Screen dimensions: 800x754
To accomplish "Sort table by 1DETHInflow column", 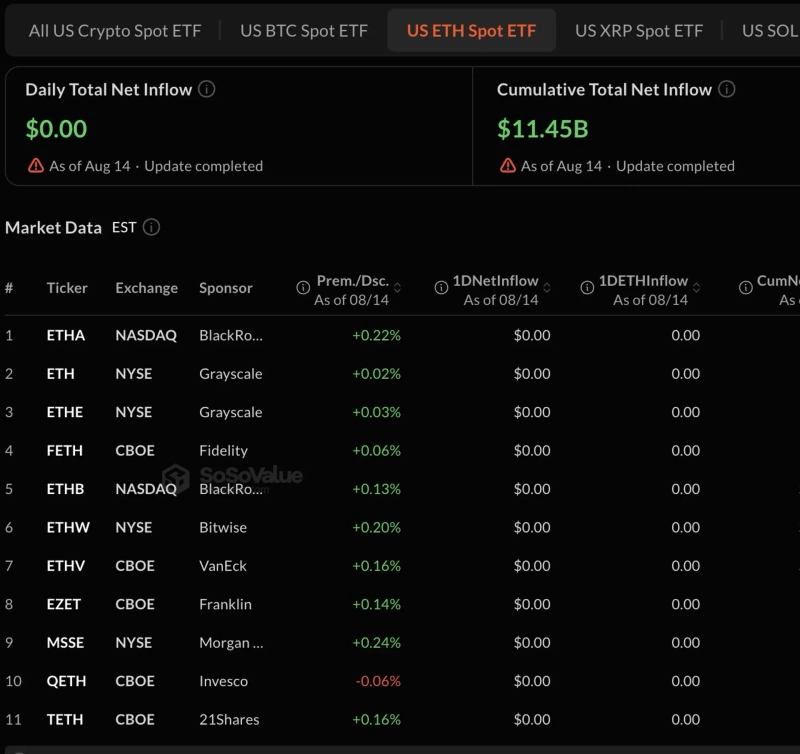I will [x=696, y=288].
